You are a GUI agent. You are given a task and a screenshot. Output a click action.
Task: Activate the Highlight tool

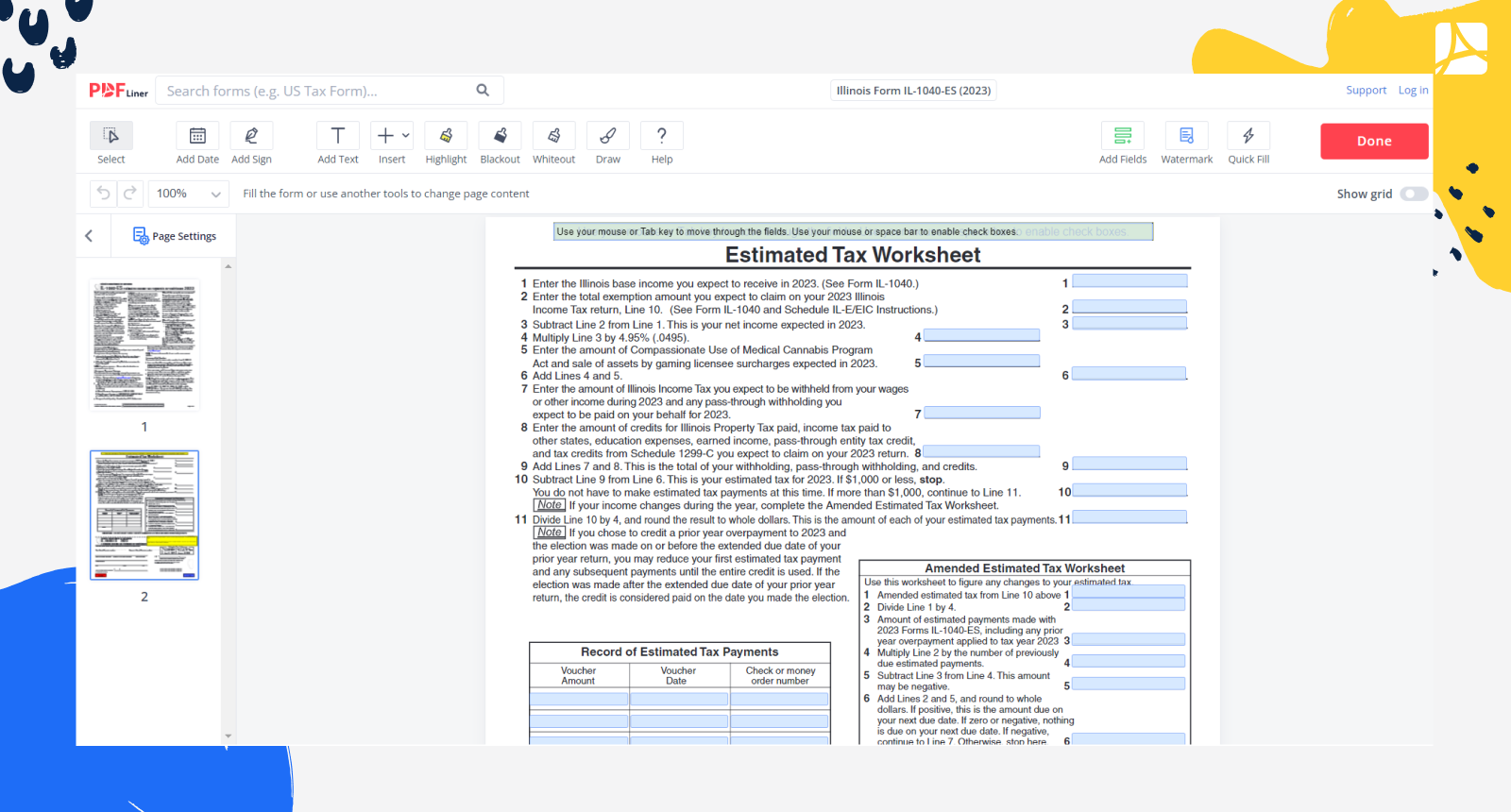(x=446, y=136)
